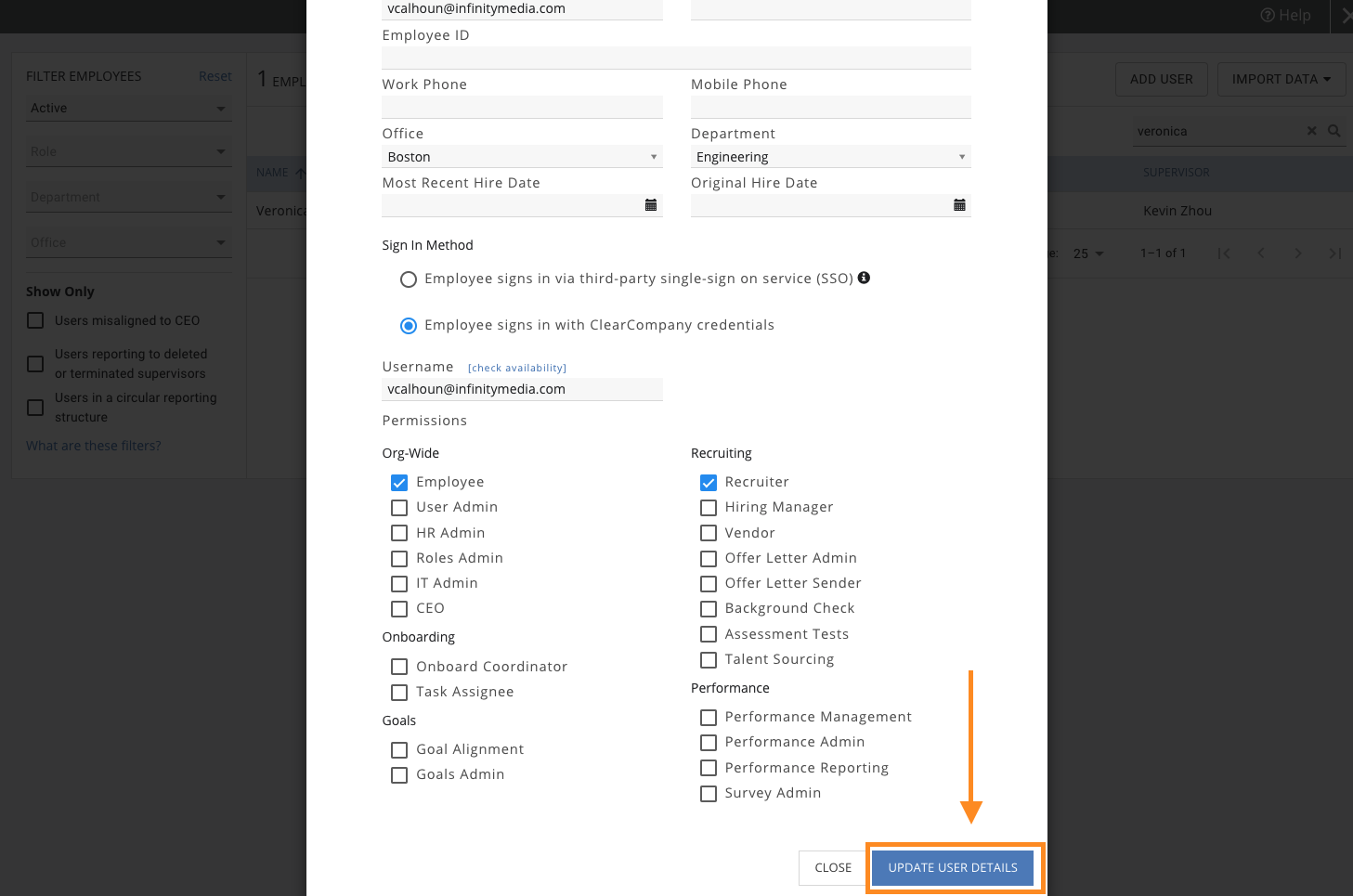The width and height of the screenshot is (1353, 896).
Task: Open the Office dropdown showing Boston
Action: coord(522,157)
